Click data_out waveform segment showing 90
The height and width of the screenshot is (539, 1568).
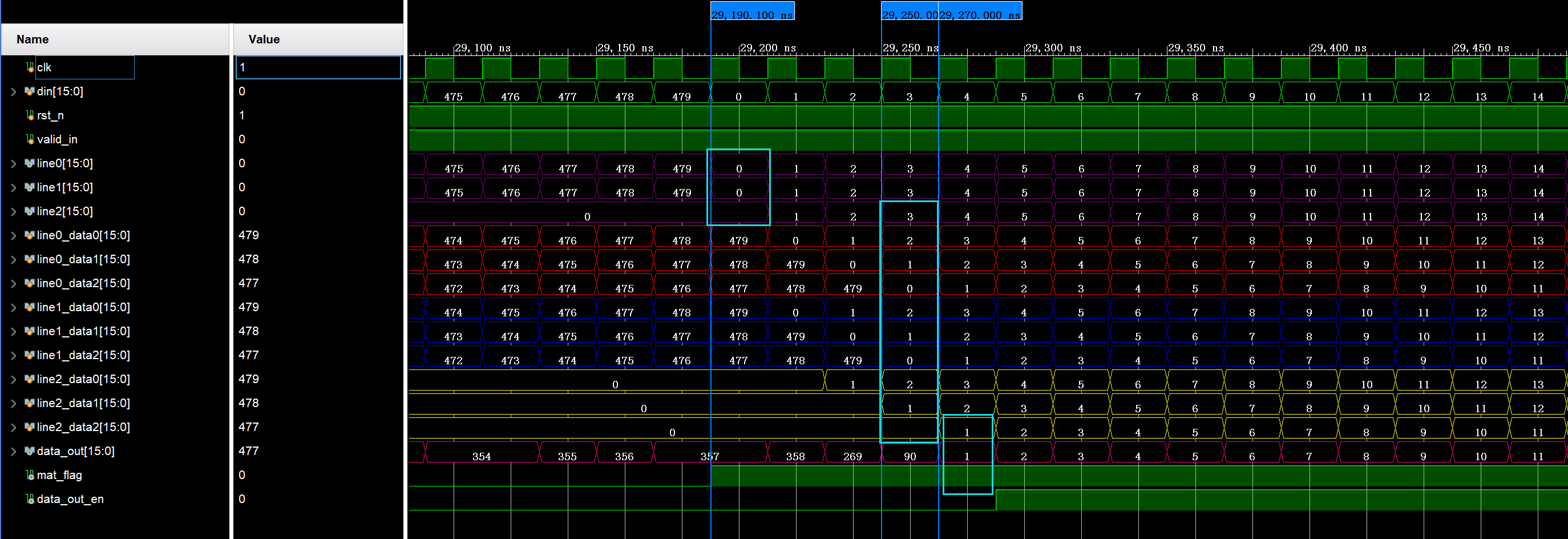point(910,453)
